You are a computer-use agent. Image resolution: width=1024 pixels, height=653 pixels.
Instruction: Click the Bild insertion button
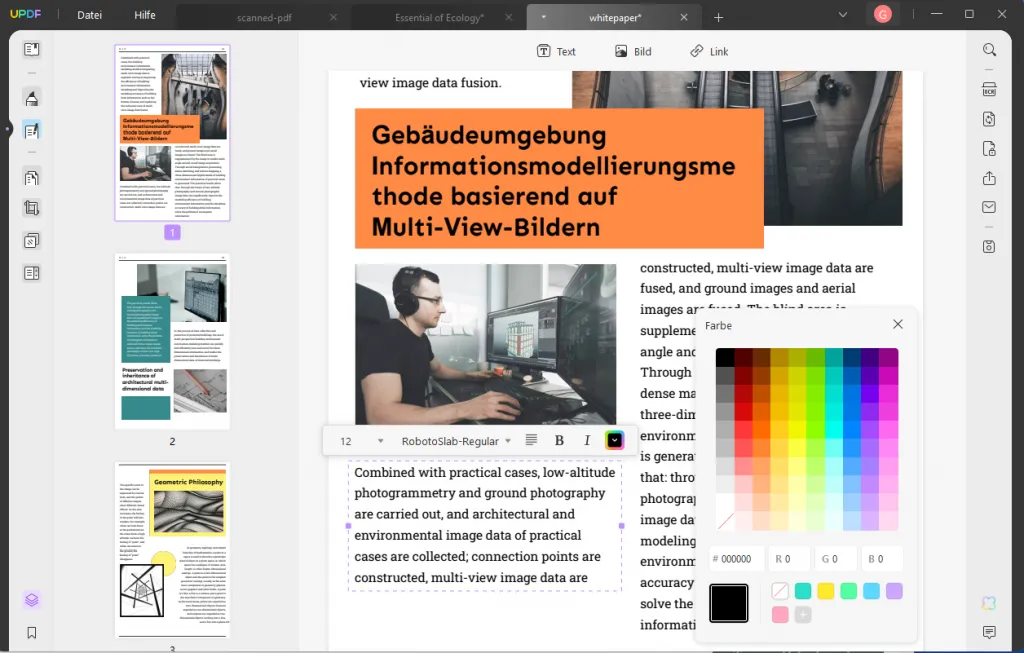click(x=632, y=51)
